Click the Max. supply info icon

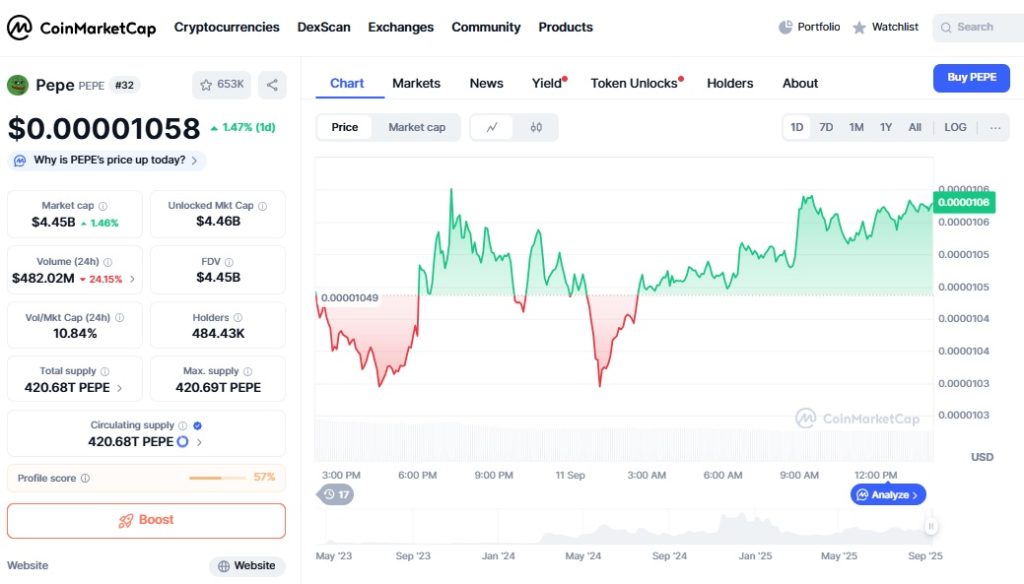click(x=248, y=371)
